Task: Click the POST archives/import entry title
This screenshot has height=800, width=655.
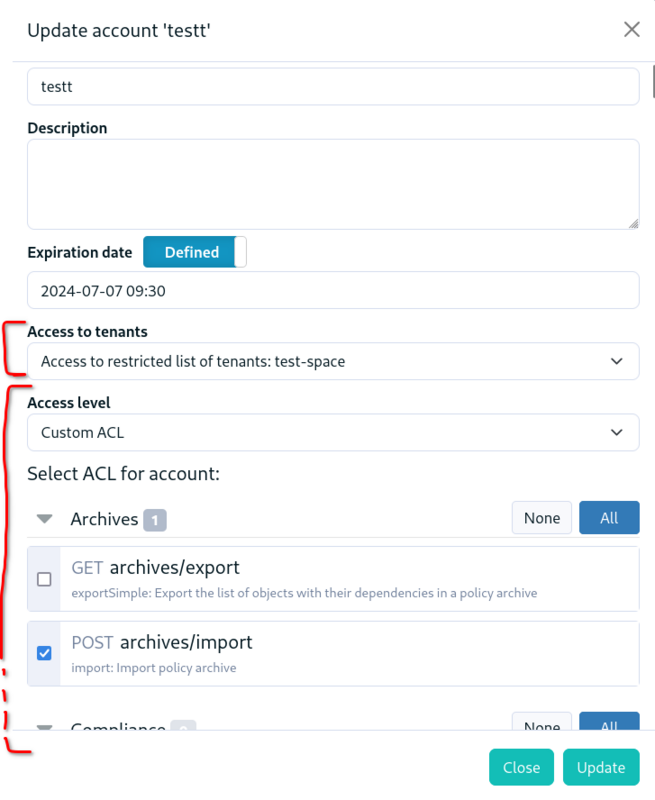Action: click(x=162, y=642)
